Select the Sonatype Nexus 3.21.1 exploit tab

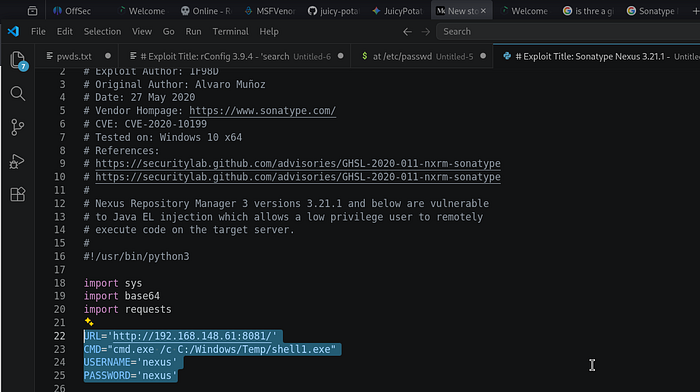coord(597,56)
